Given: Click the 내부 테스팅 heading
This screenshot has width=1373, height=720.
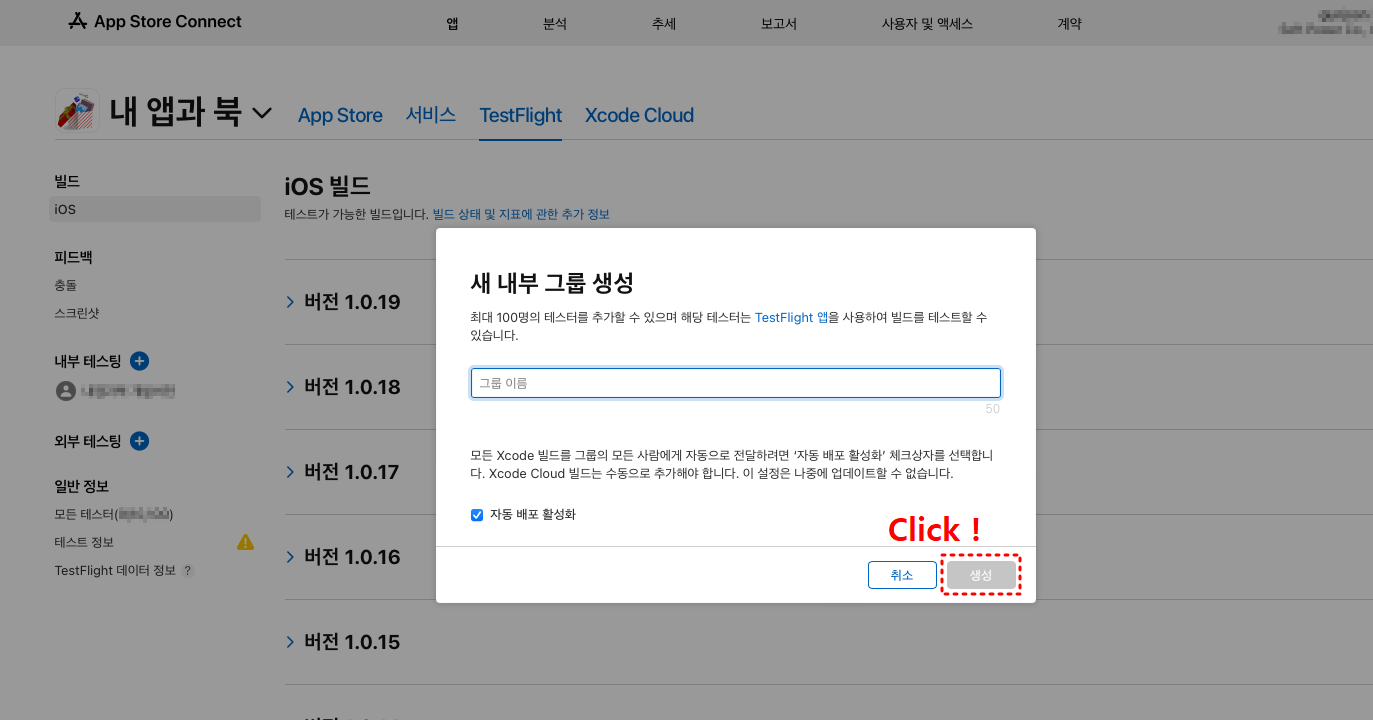Looking at the screenshot, I should 88,361.
